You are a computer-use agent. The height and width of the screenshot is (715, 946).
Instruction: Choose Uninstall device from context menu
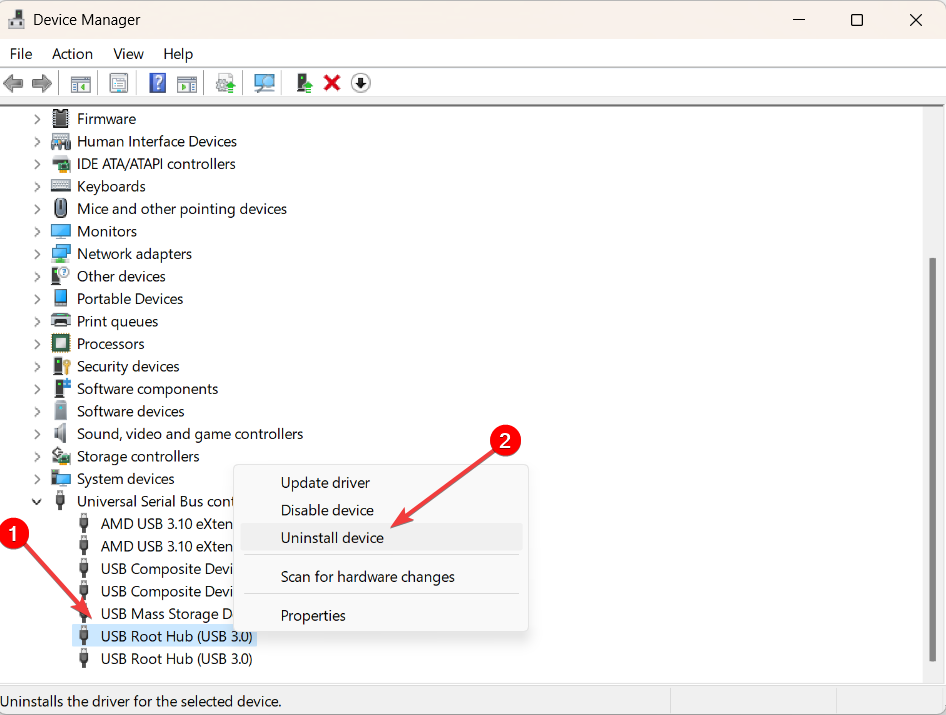tap(381, 538)
